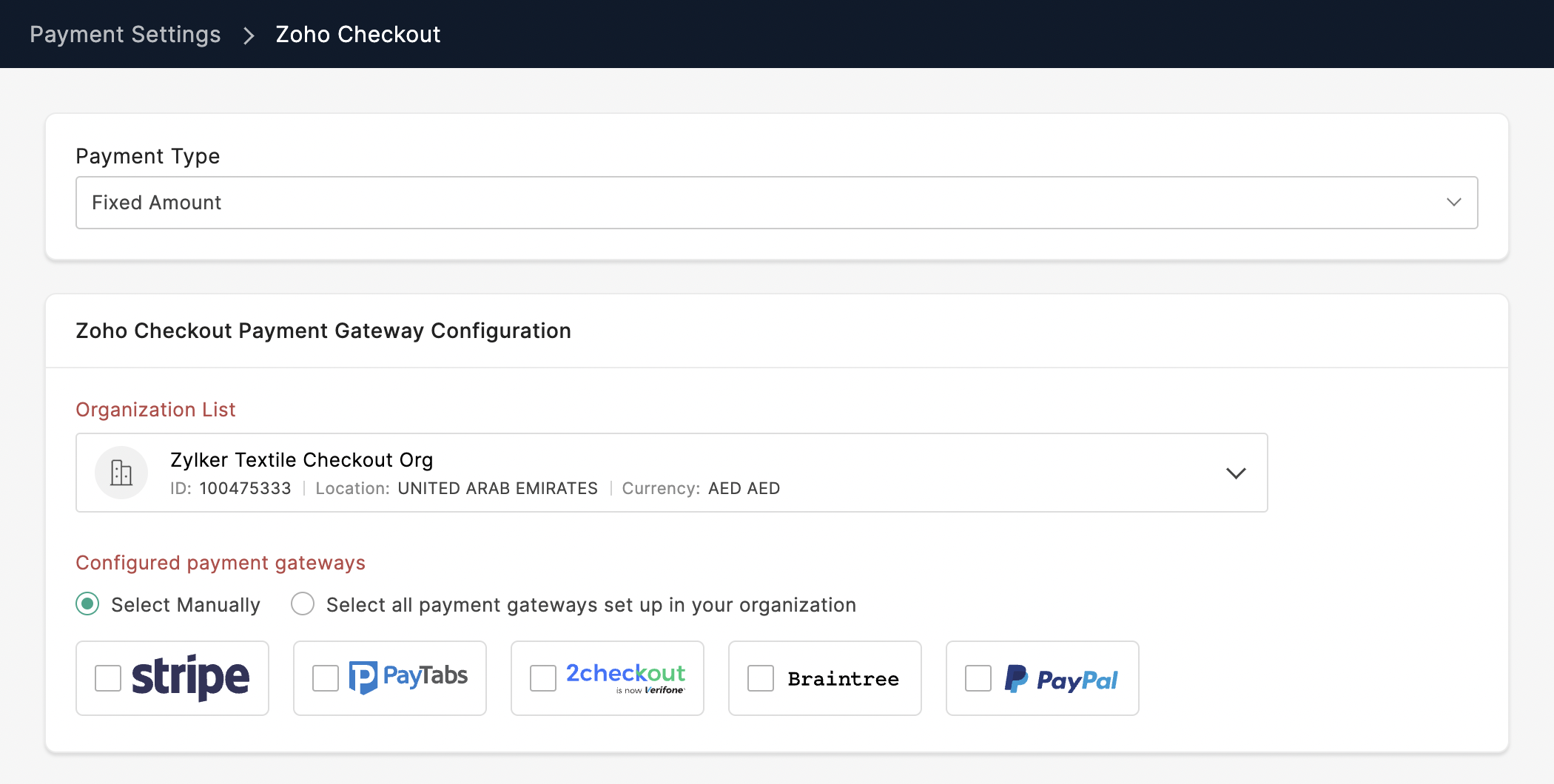The image size is (1554, 784).
Task: Click the Zylker Textile Checkout Org name
Action: tap(302, 460)
